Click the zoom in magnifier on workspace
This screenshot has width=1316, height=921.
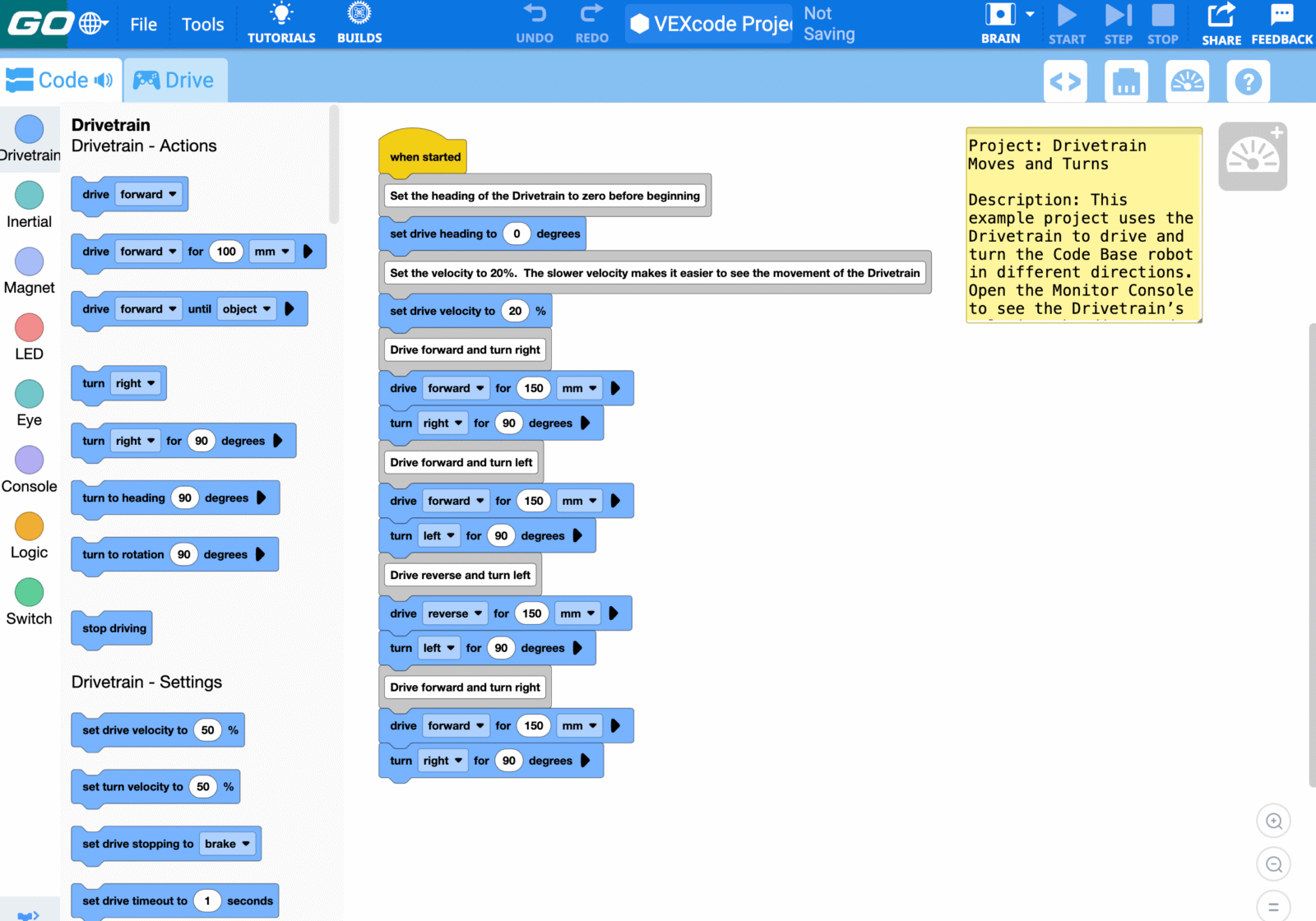[1273, 821]
